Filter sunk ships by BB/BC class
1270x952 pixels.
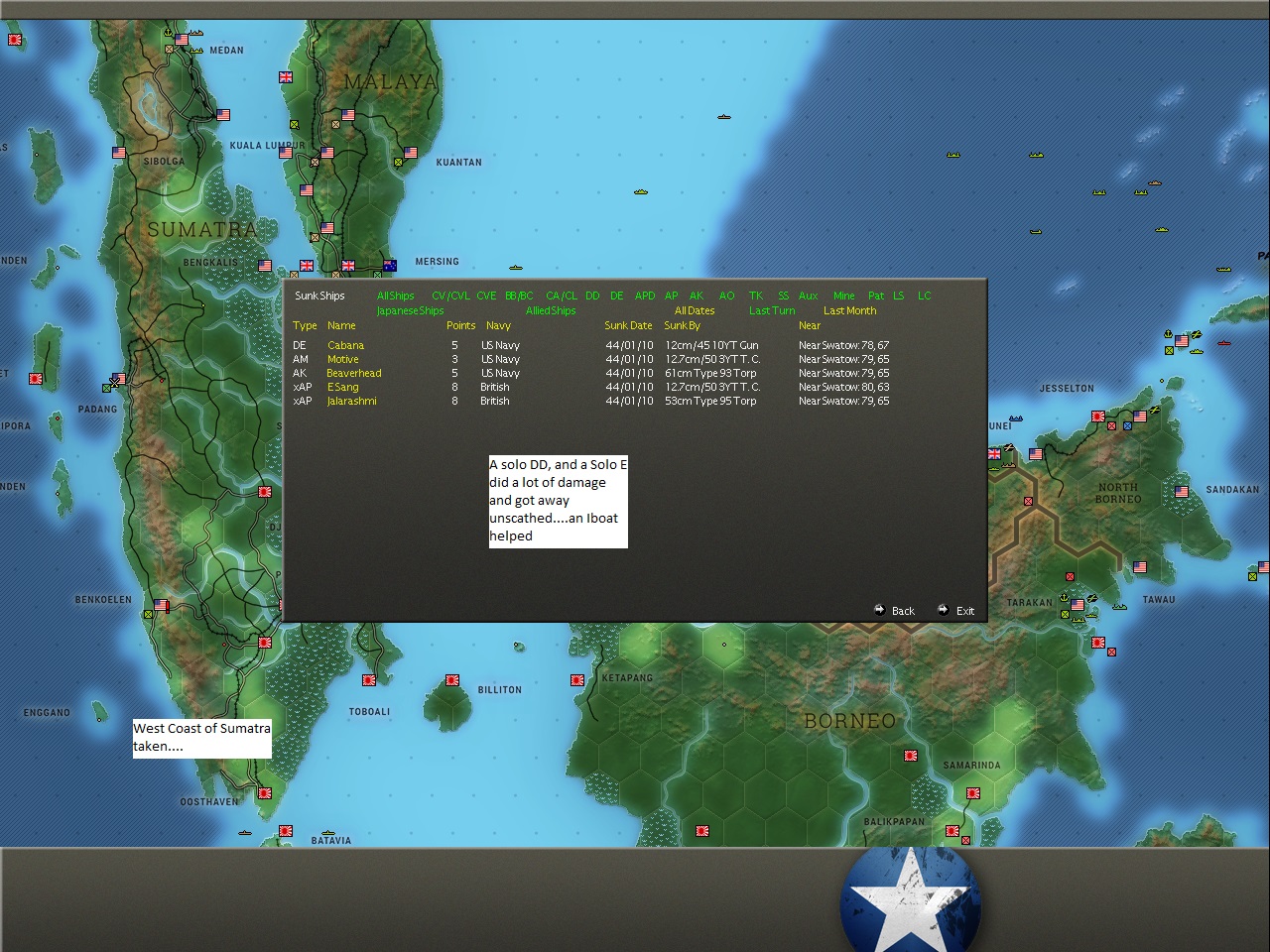coord(519,296)
